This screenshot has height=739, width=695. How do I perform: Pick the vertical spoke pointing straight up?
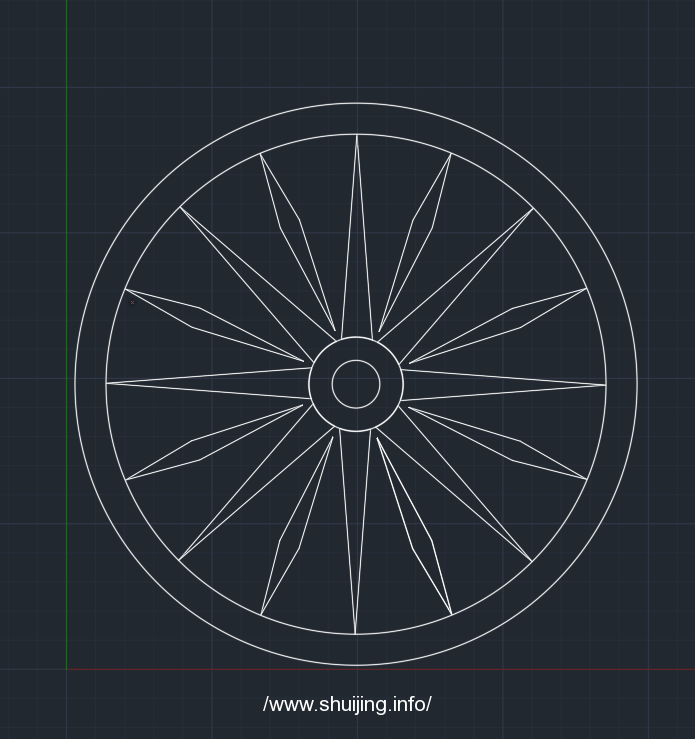pyautogui.click(x=357, y=236)
